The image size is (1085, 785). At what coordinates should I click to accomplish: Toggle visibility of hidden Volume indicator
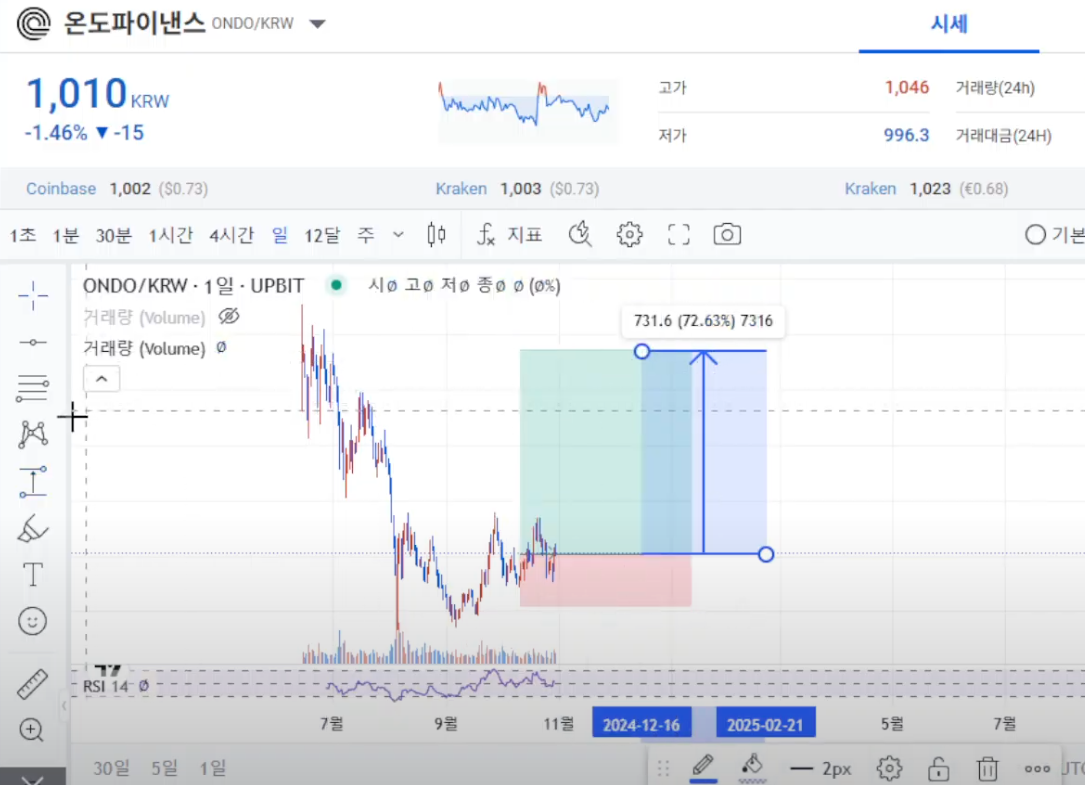click(x=229, y=316)
